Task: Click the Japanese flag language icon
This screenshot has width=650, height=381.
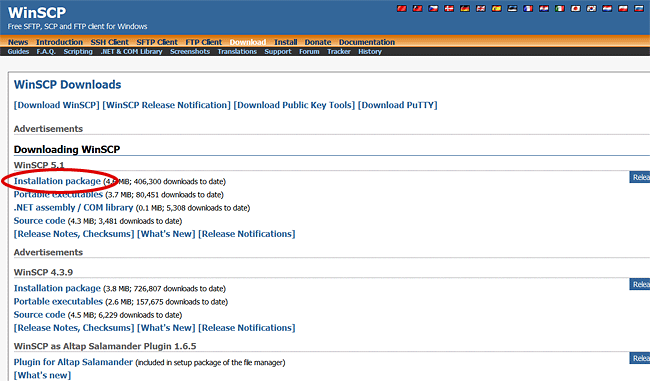Action: pyautogui.click(x=575, y=8)
